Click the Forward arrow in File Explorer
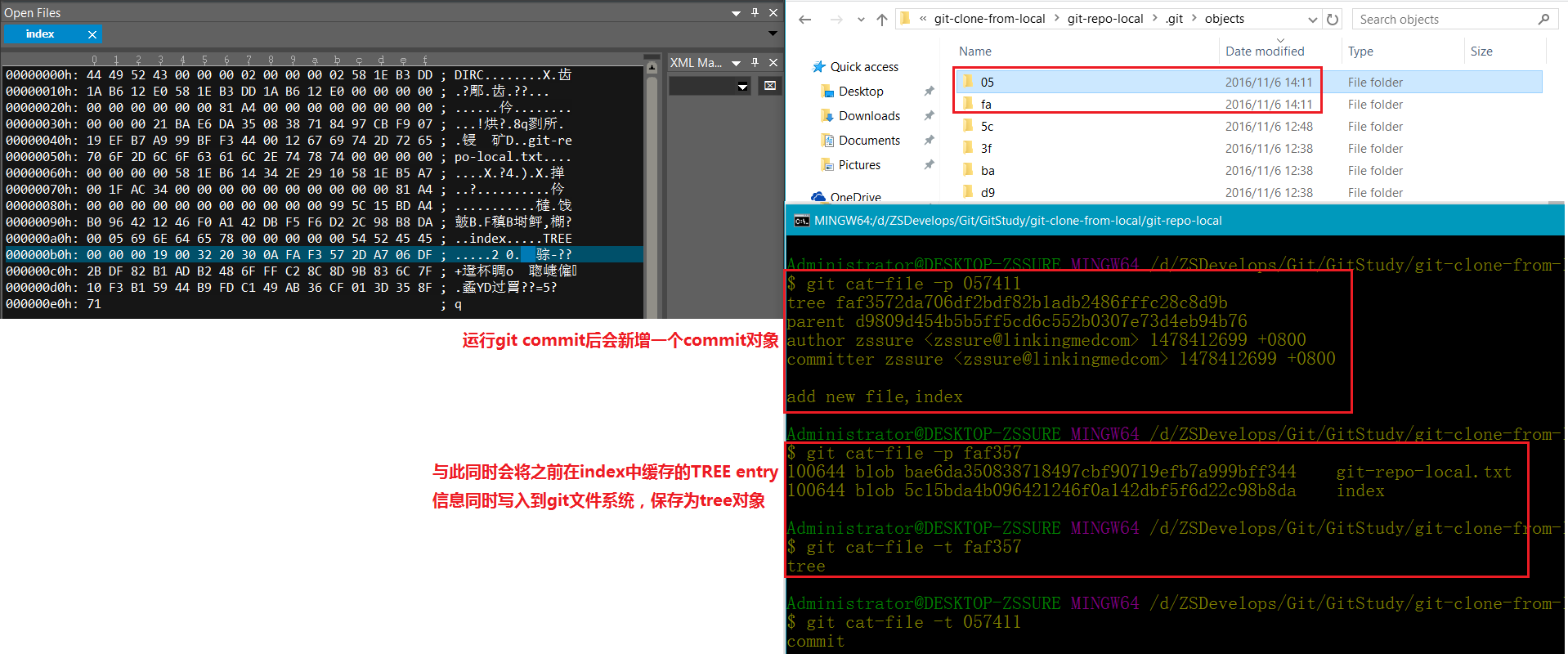This screenshot has width=1568, height=654. click(x=836, y=20)
